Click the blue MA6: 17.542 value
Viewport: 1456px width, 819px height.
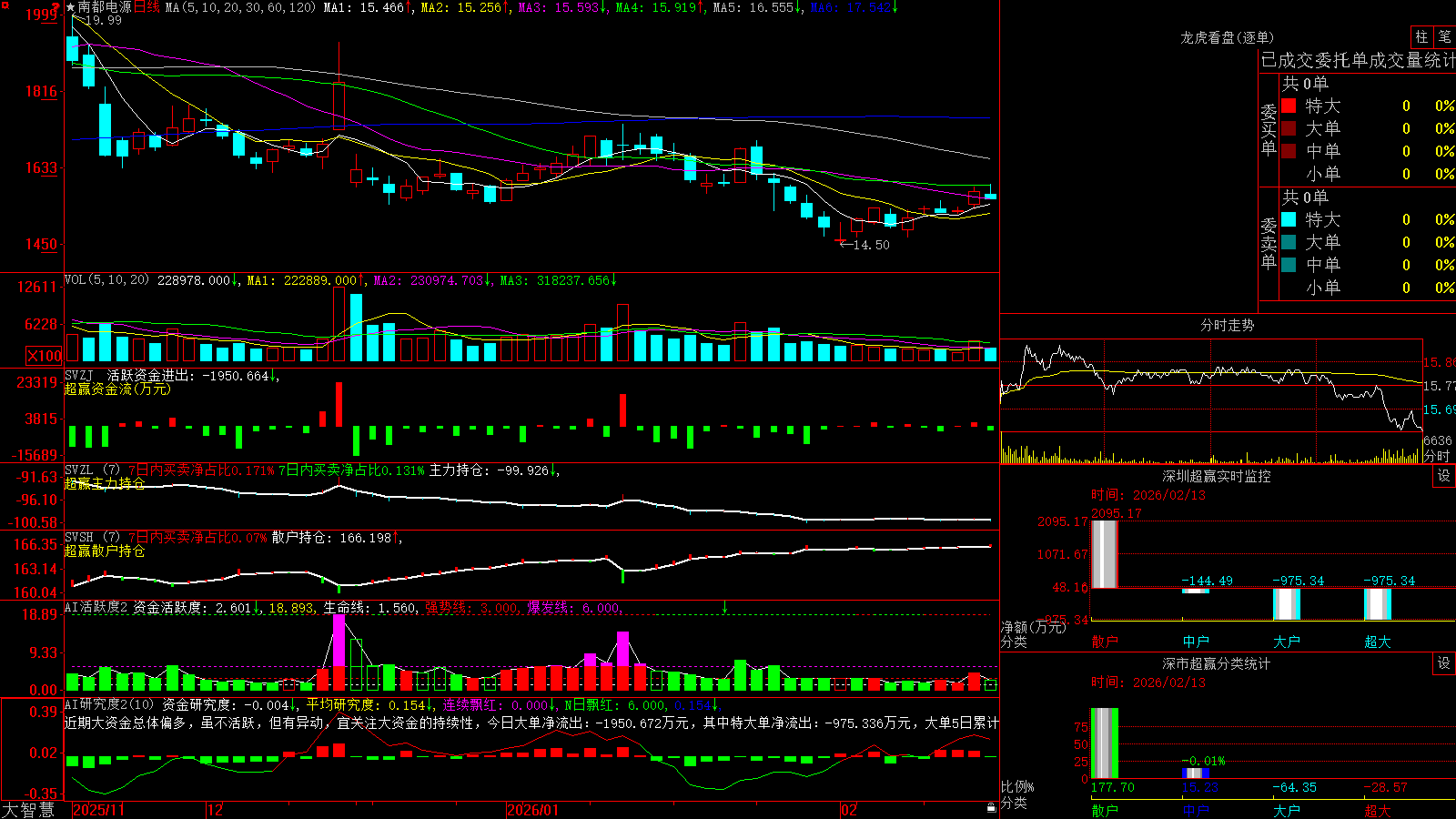pyautogui.click(x=851, y=7)
